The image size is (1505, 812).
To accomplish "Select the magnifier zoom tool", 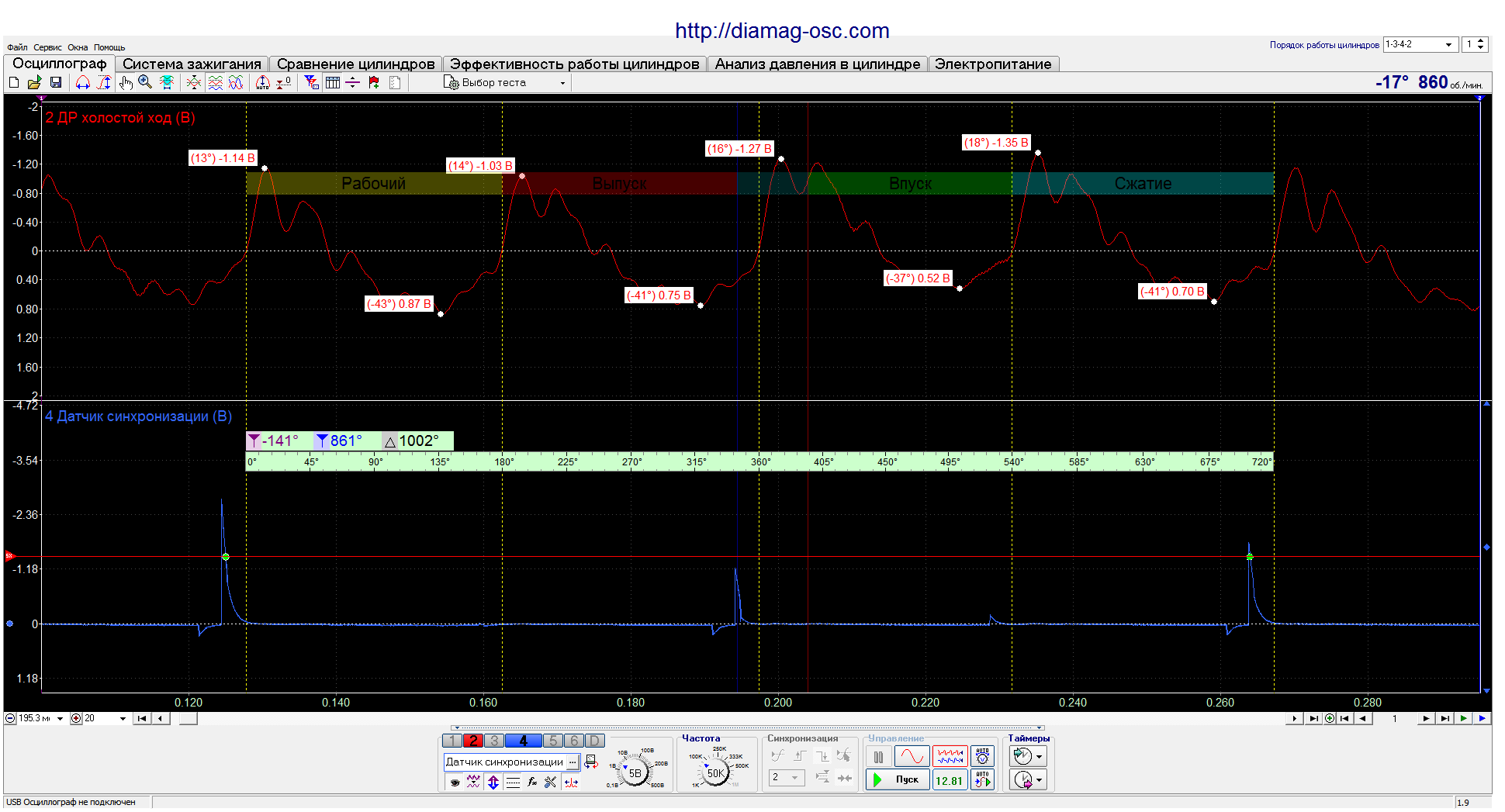I will [145, 82].
